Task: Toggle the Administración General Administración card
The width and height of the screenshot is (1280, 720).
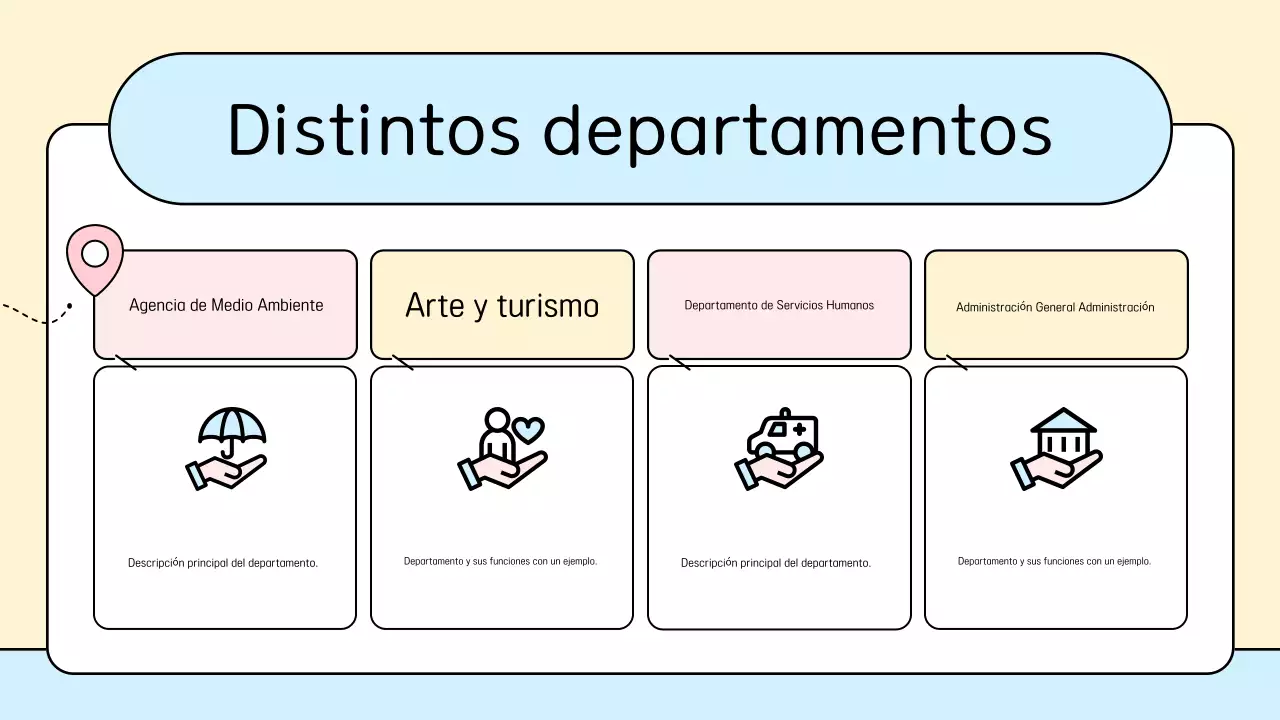Action: click(1056, 304)
